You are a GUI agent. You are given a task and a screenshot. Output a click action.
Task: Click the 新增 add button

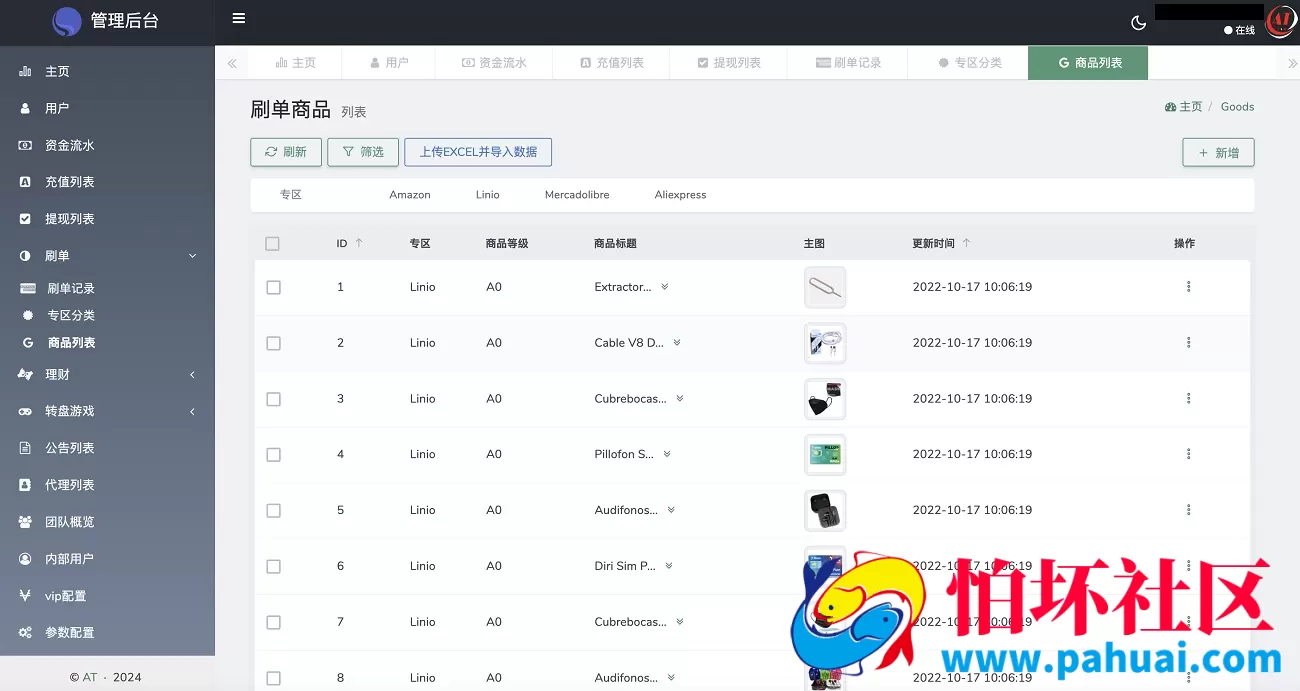click(x=1218, y=153)
